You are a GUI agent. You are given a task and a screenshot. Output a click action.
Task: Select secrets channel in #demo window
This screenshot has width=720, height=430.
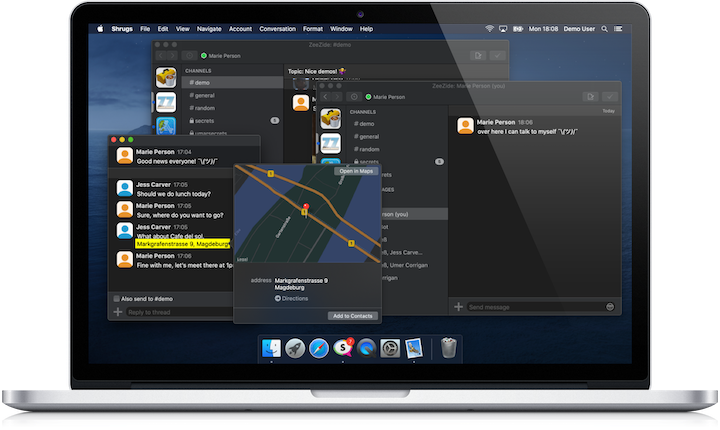tap(232, 121)
